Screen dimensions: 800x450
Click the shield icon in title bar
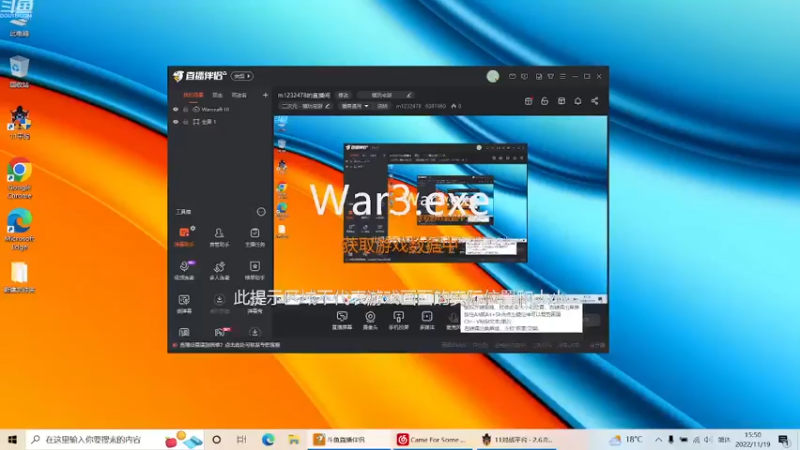(x=524, y=77)
